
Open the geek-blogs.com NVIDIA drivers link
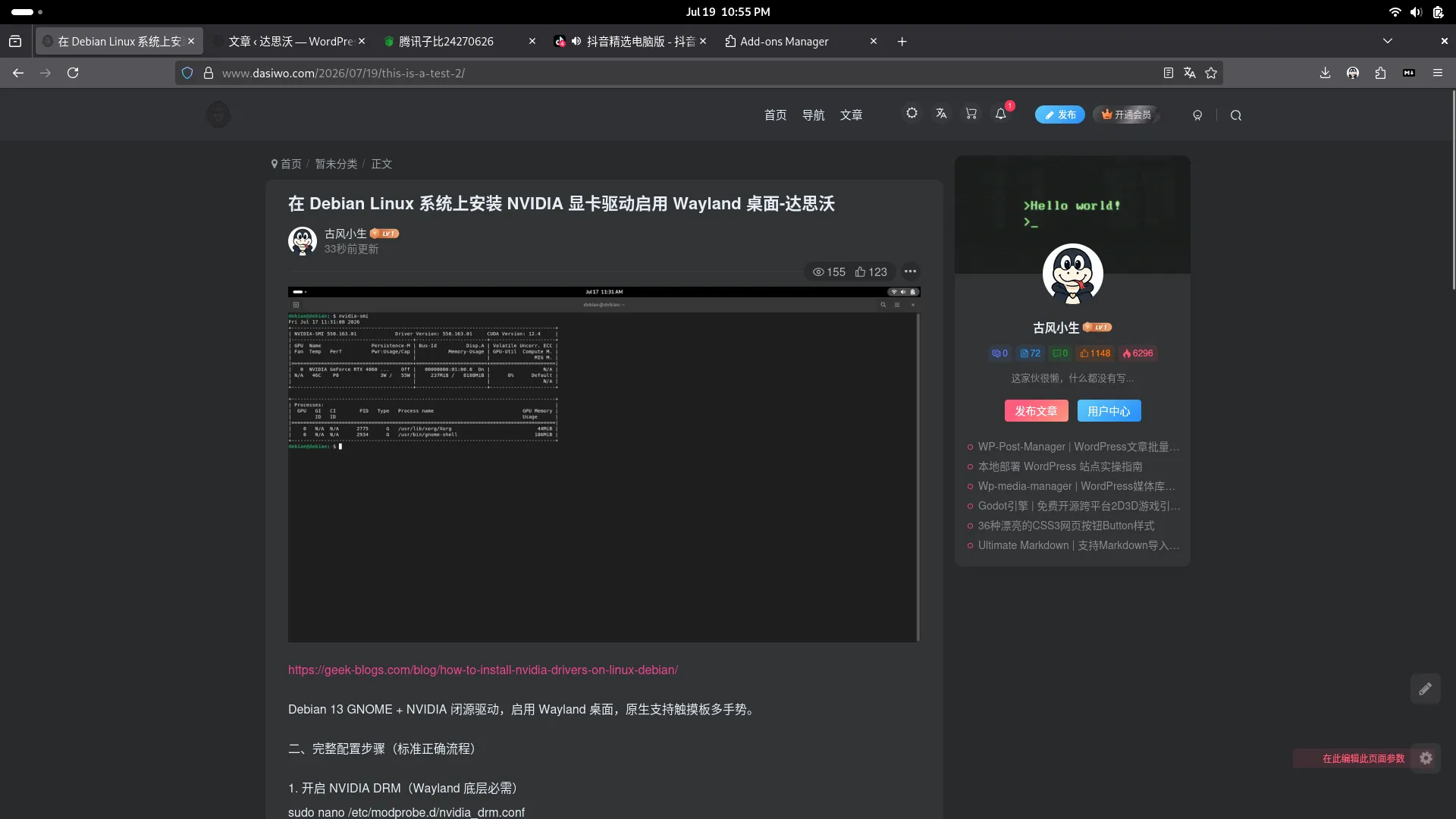tap(483, 670)
